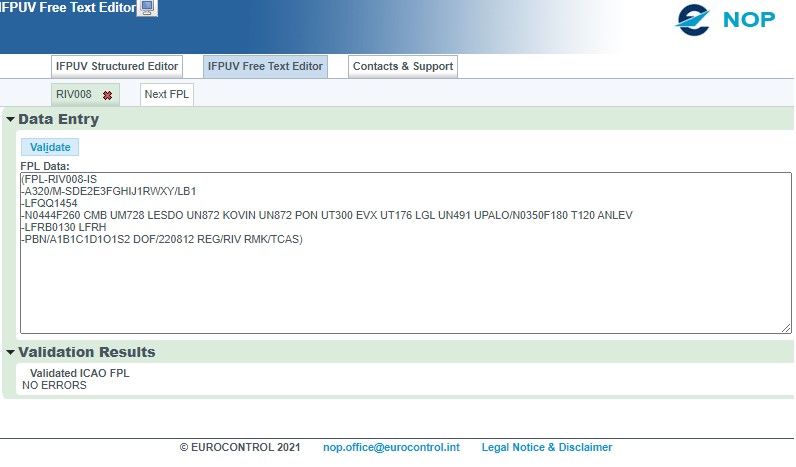Viewport: 796px width, 467px height.
Task: Collapse the Validation Results section
Action: pyautogui.click(x=10, y=352)
